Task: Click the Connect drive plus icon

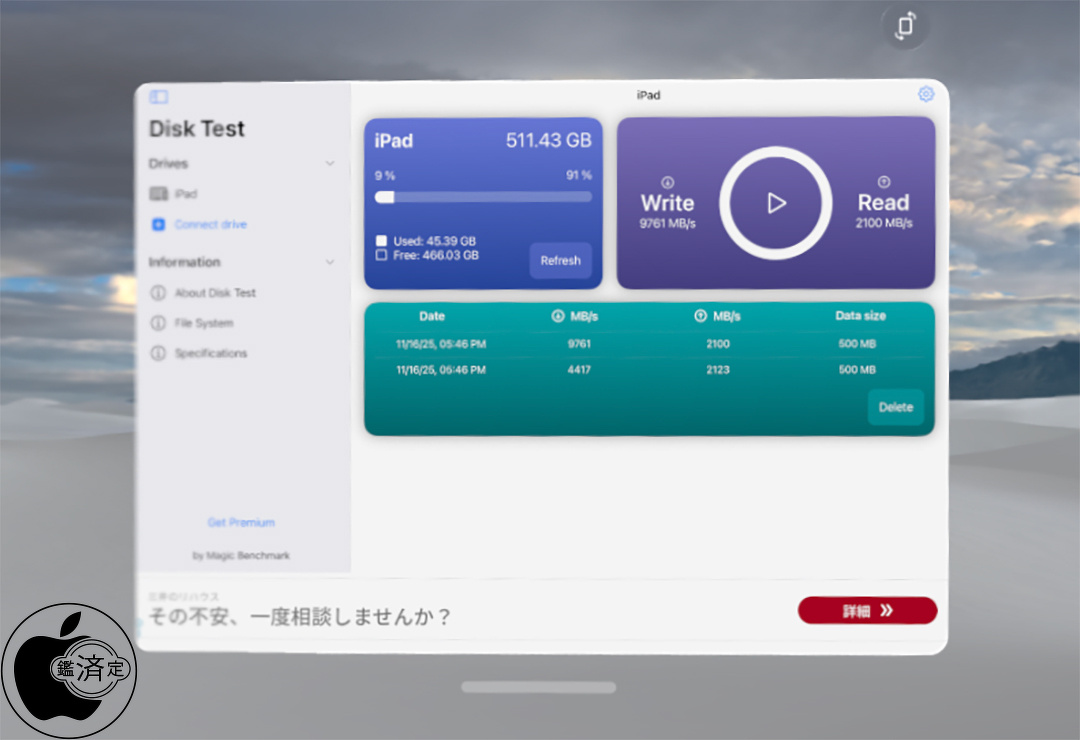Action: coord(158,225)
